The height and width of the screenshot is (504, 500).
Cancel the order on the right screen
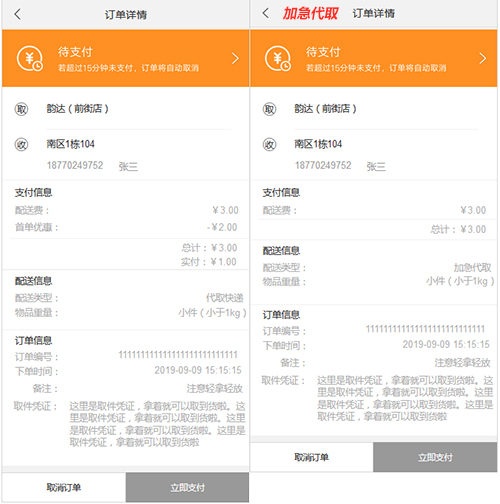312,457
